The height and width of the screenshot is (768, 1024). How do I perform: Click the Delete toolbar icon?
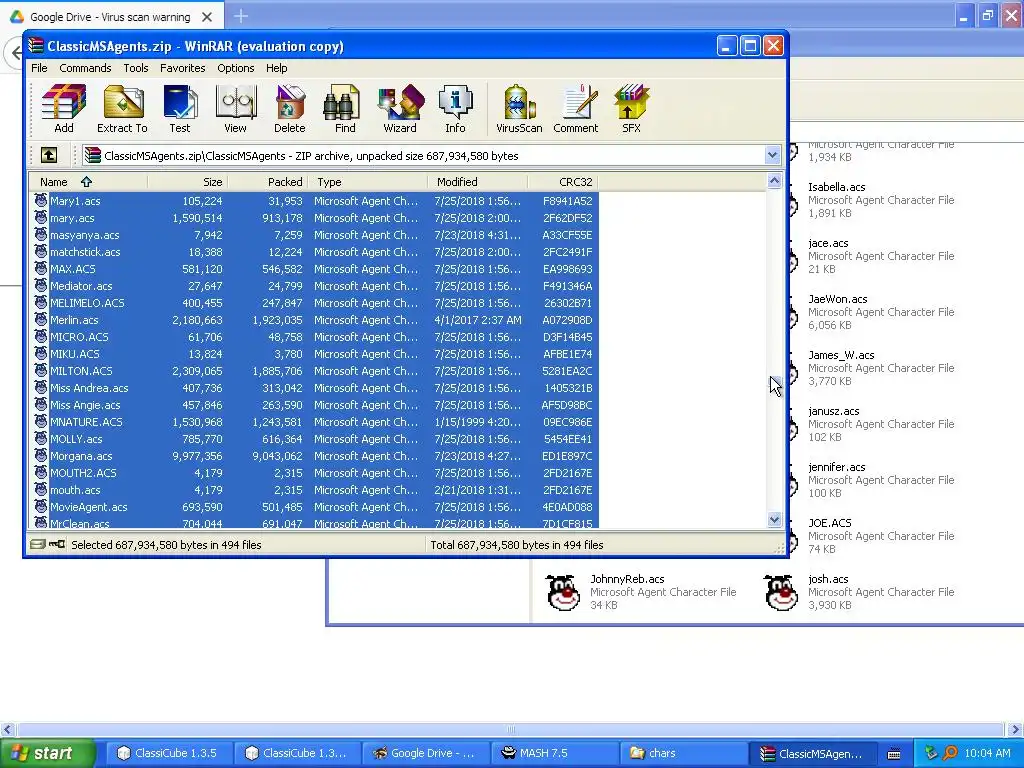(x=289, y=108)
